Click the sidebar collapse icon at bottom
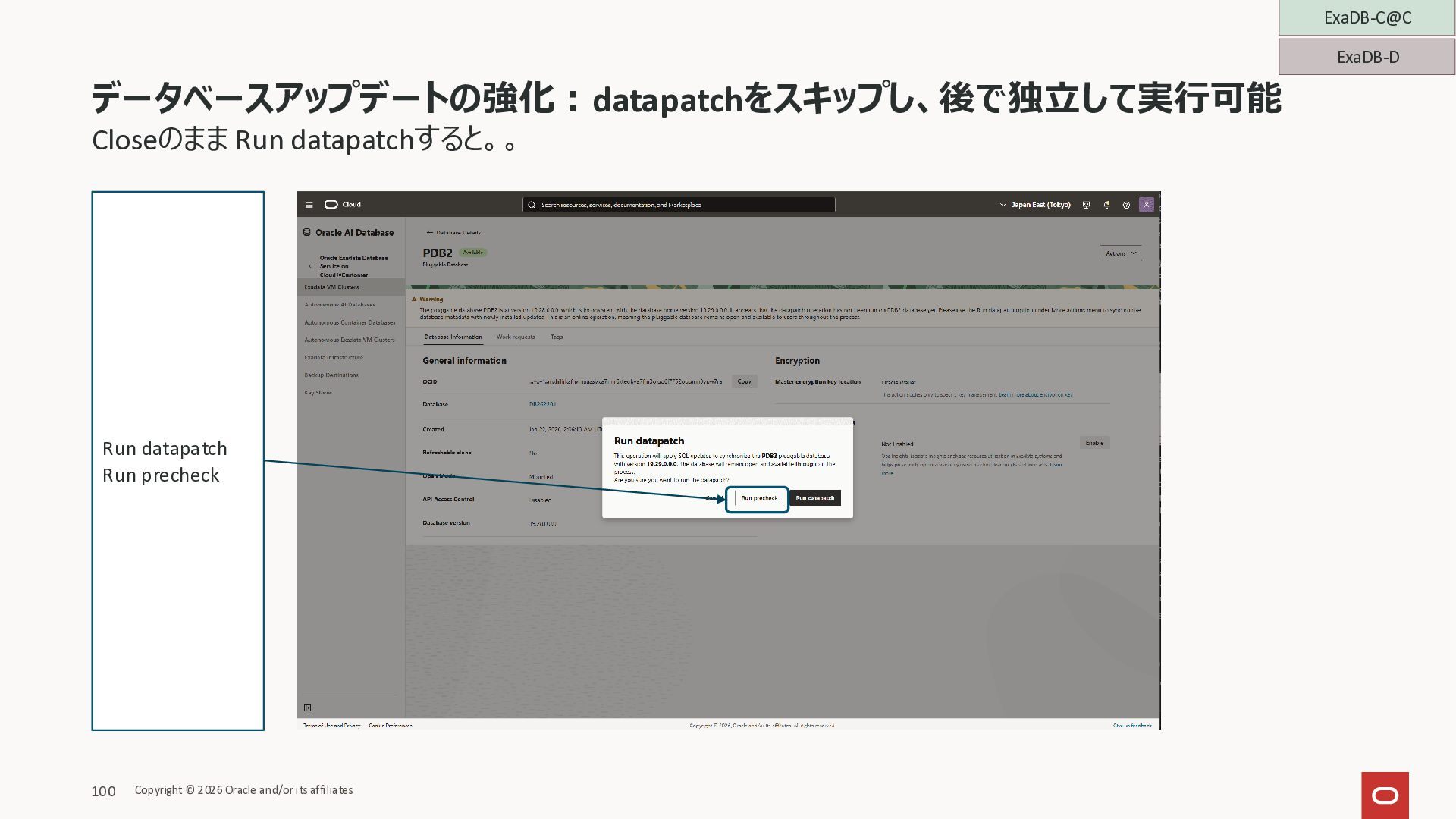Screen dimensions: 1456x819 (307, 708)
